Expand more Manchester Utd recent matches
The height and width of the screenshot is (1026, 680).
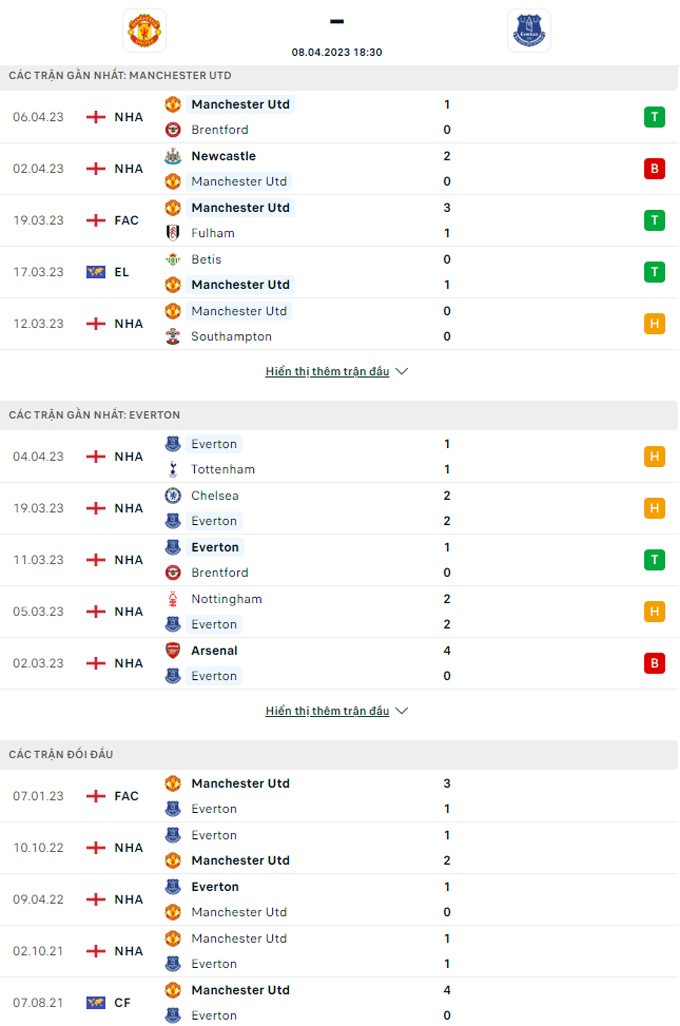337,372
